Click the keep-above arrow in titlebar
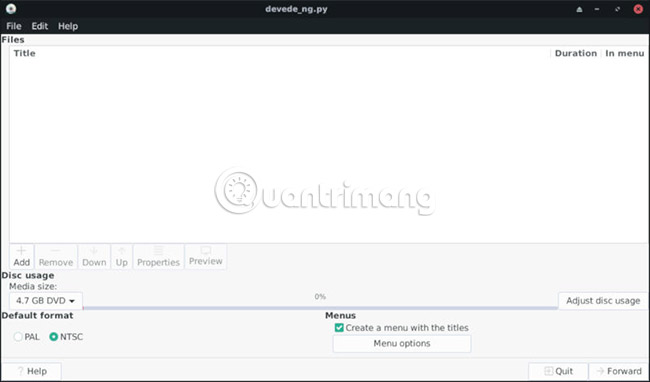 click(x=580, y=9)
